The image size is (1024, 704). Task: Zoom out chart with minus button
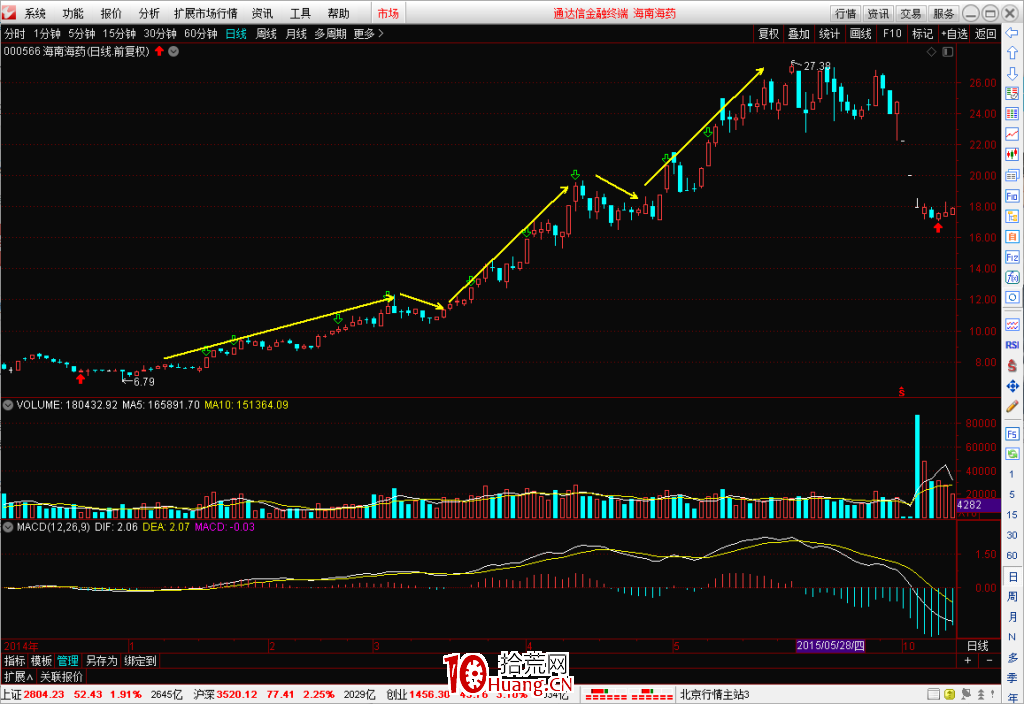click(x=989, y=661)
